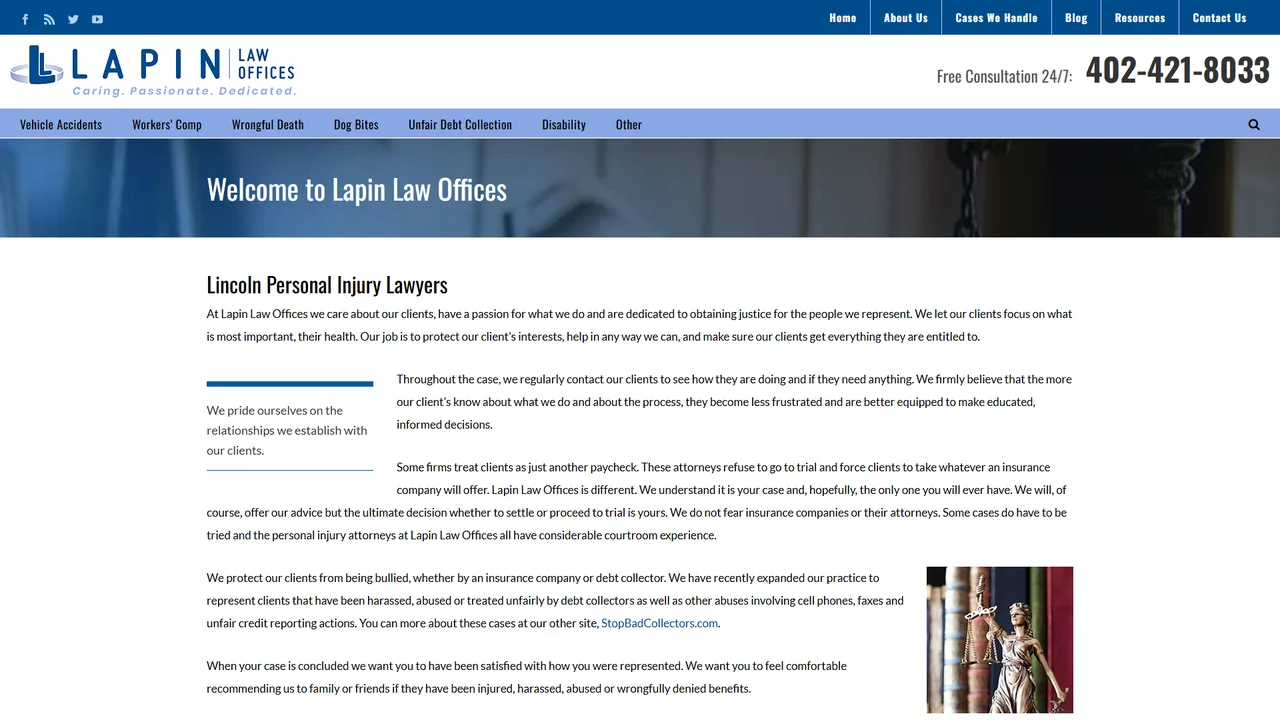Open the Facebook social icon
Image resolution: width=1280 pixels, height=720 pixels.
[x=25, y=19]
